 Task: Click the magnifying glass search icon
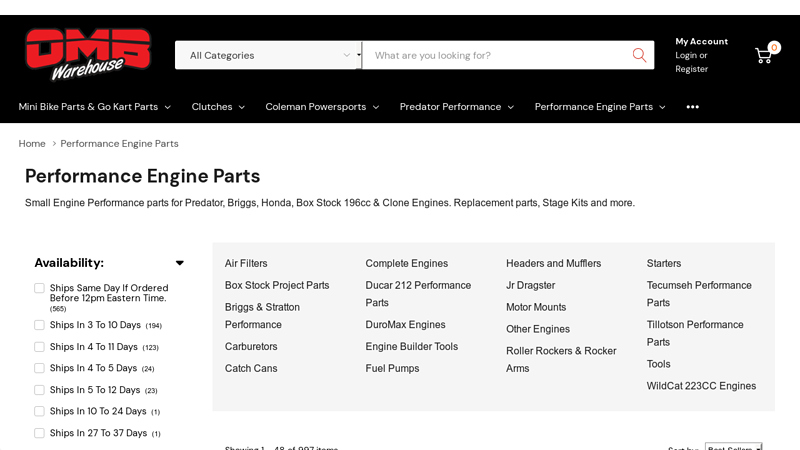click(639, 55)
